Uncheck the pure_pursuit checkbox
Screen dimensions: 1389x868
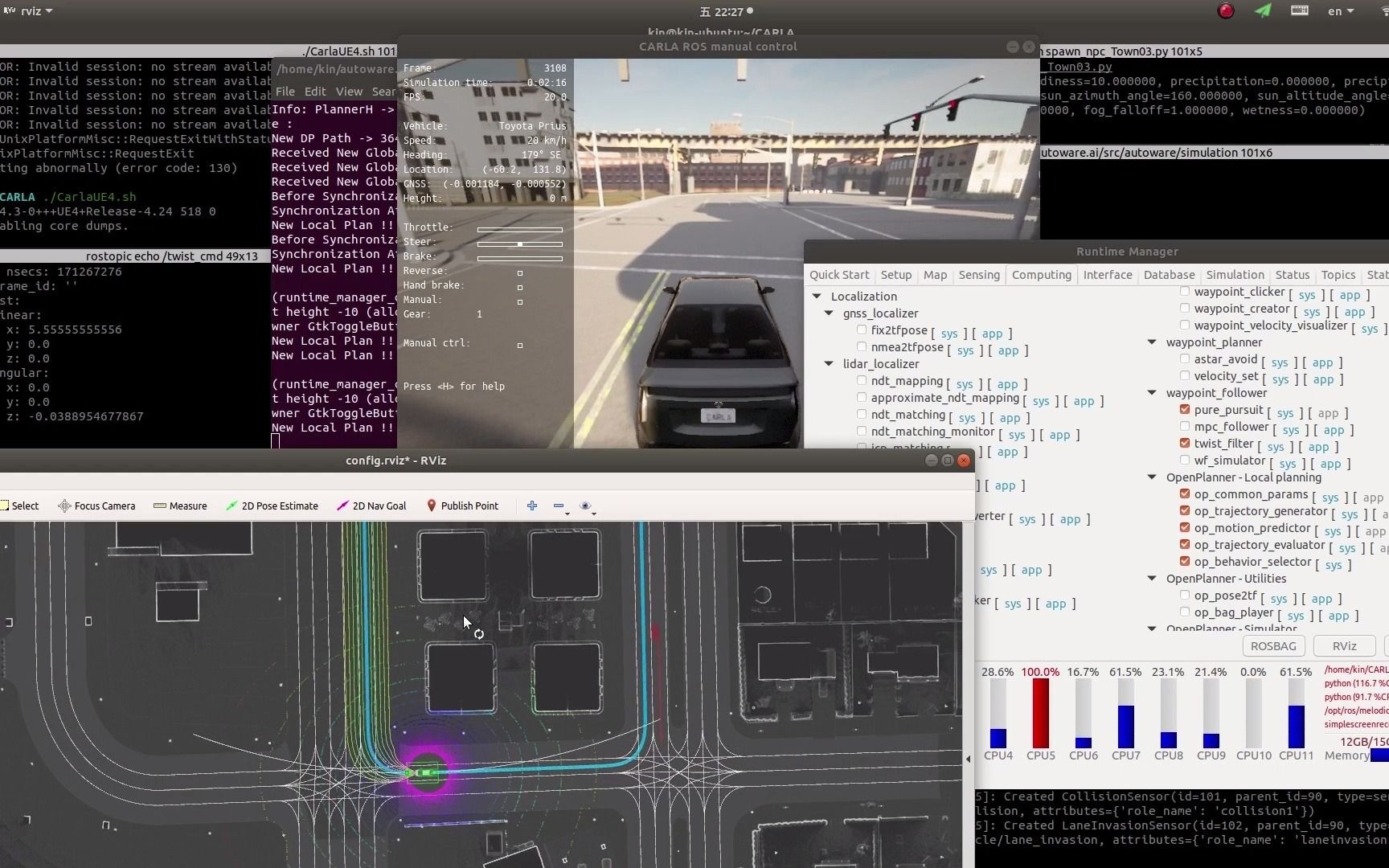pos(1185,410)
